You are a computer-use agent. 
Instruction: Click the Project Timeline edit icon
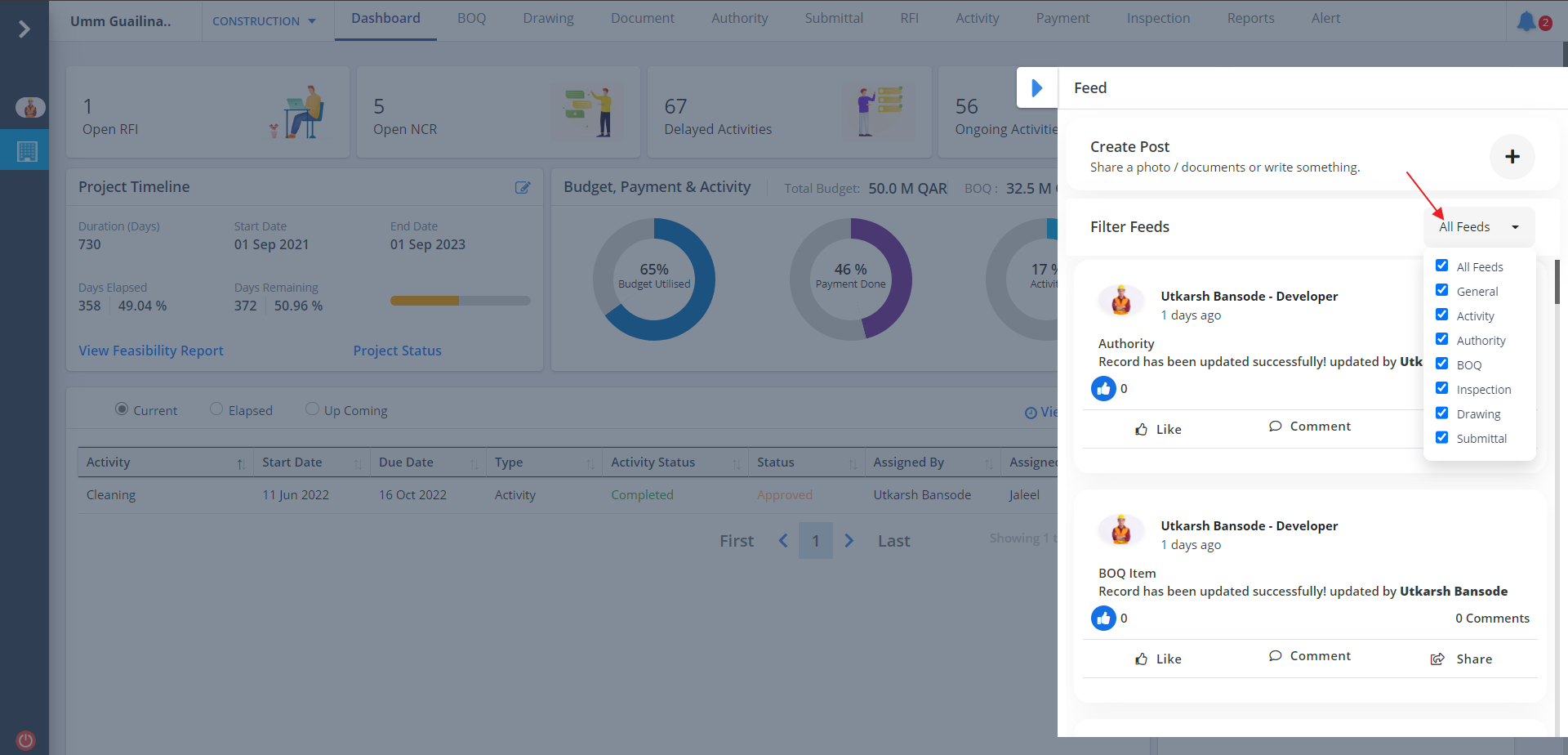pyautogui.click(x=523, y=188)
